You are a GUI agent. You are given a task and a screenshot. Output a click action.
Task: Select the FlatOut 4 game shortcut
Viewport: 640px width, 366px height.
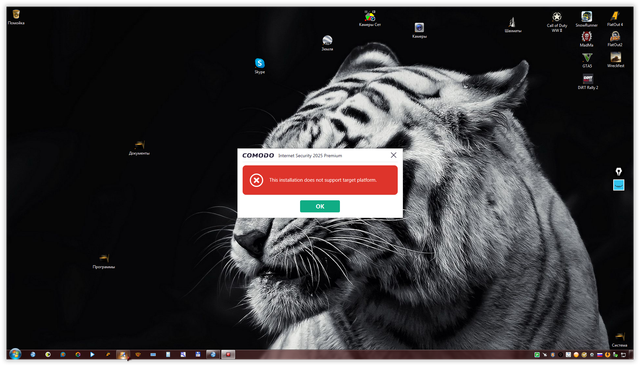[615, 19]
